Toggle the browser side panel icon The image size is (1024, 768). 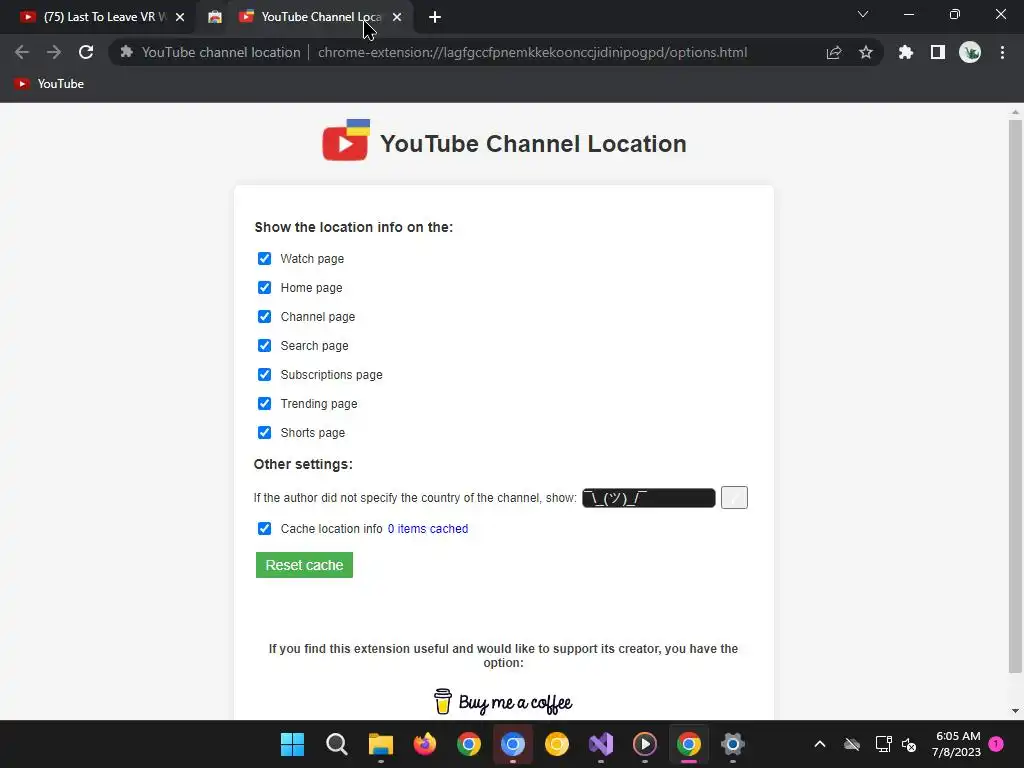938,52
